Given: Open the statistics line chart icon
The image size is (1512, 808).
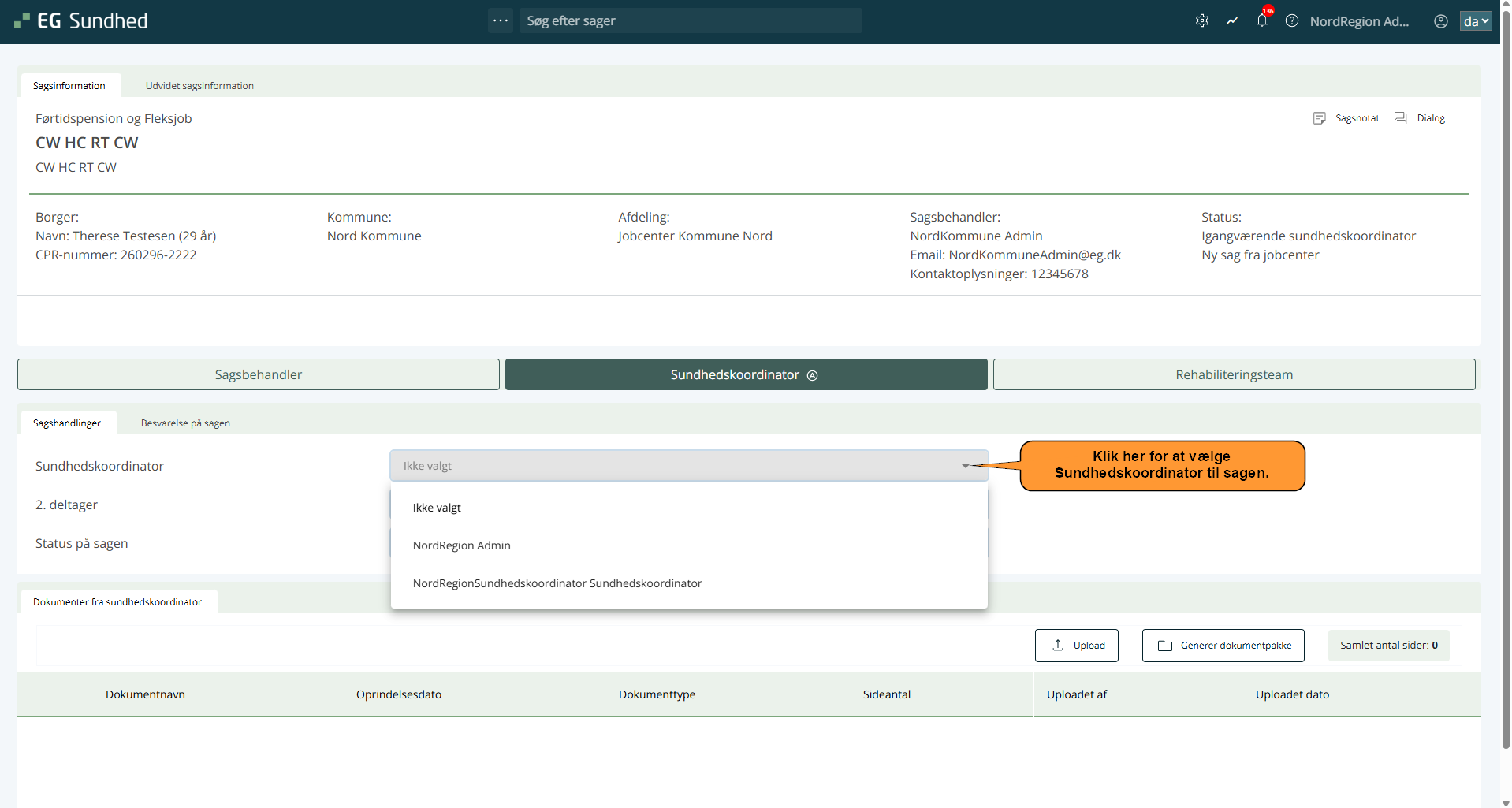Looking at the screenshot, I should (1232, 21).
